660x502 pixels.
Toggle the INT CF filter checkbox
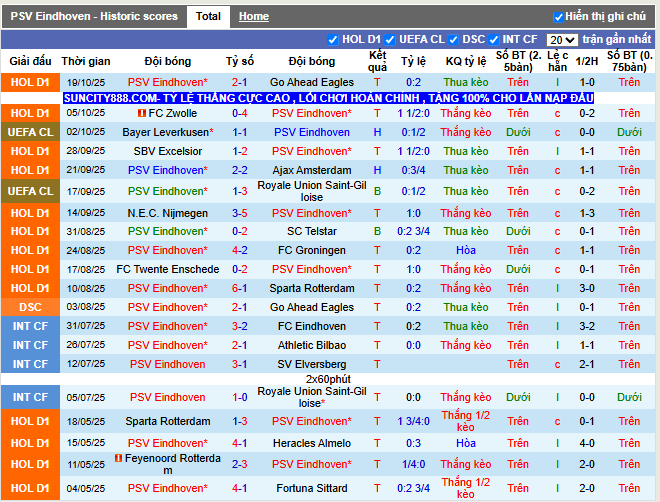pyautogui.click(x=493, y=40)
